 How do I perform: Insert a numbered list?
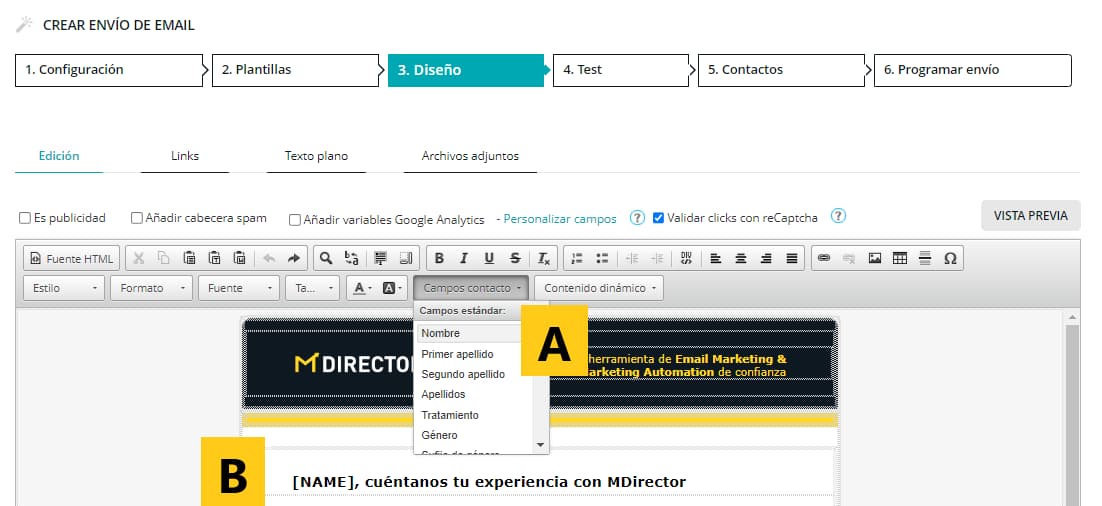pyautogui.click(x=577, y=259)
